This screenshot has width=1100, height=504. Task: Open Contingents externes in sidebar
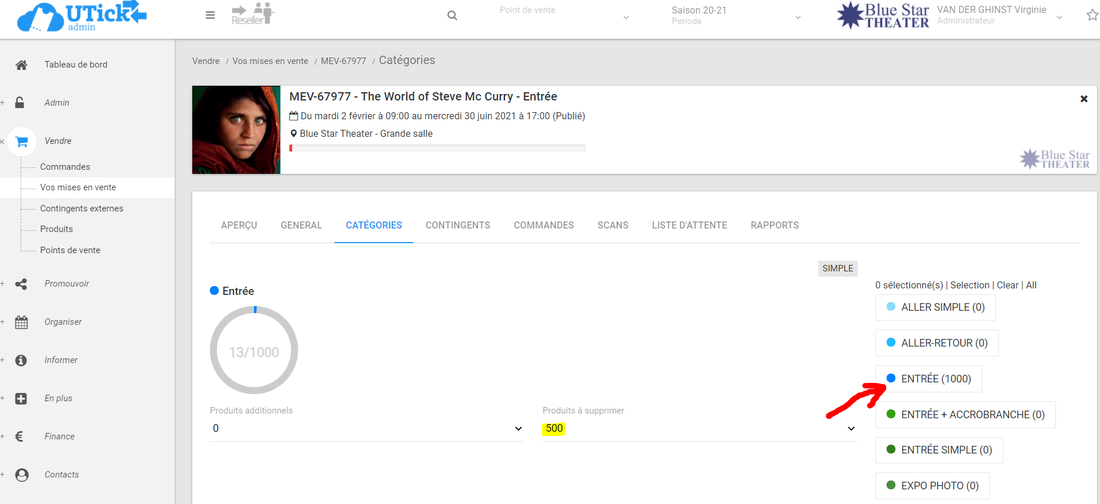81,209
